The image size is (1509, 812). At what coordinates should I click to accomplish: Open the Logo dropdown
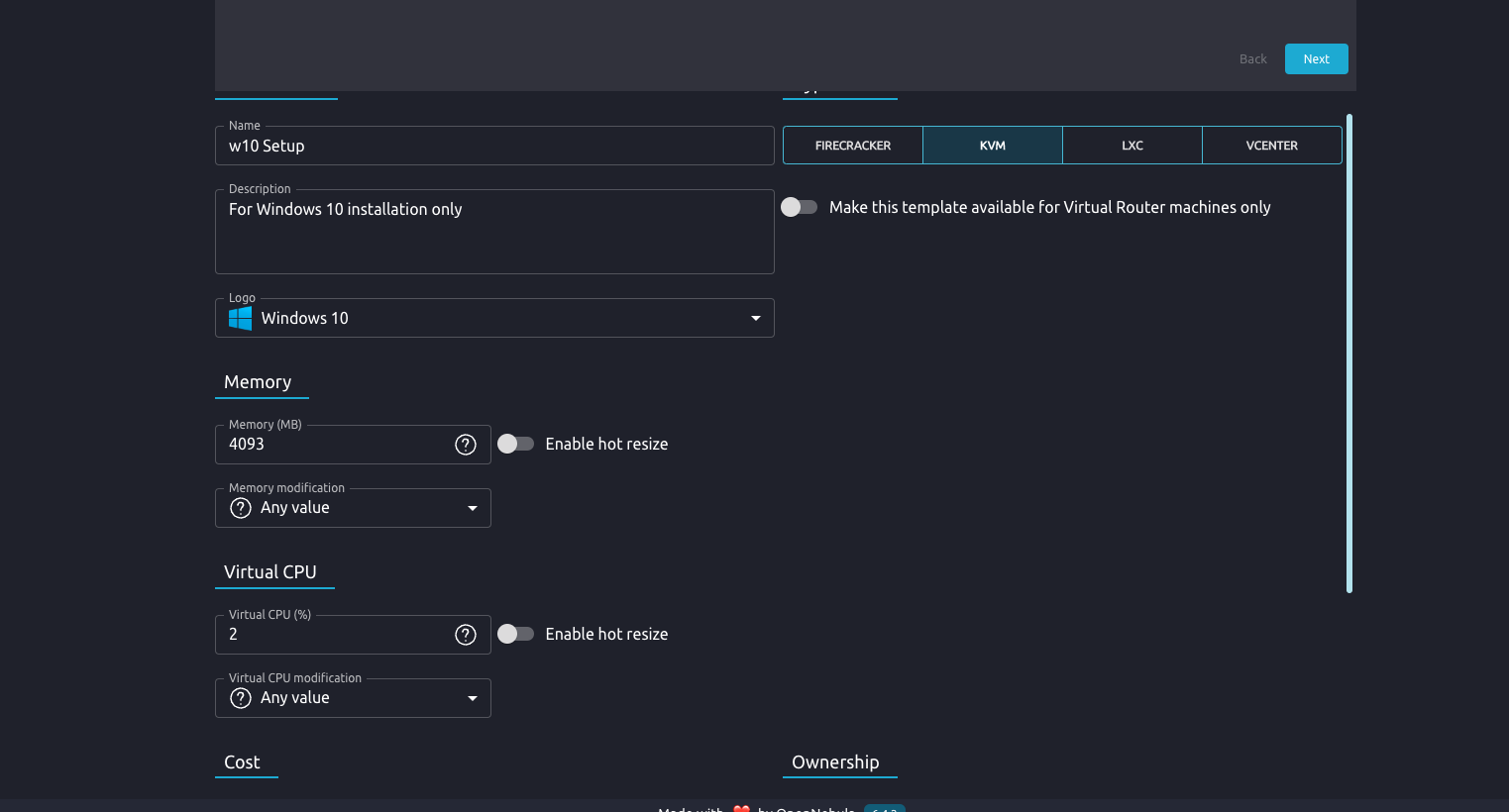tap(755, 318)
